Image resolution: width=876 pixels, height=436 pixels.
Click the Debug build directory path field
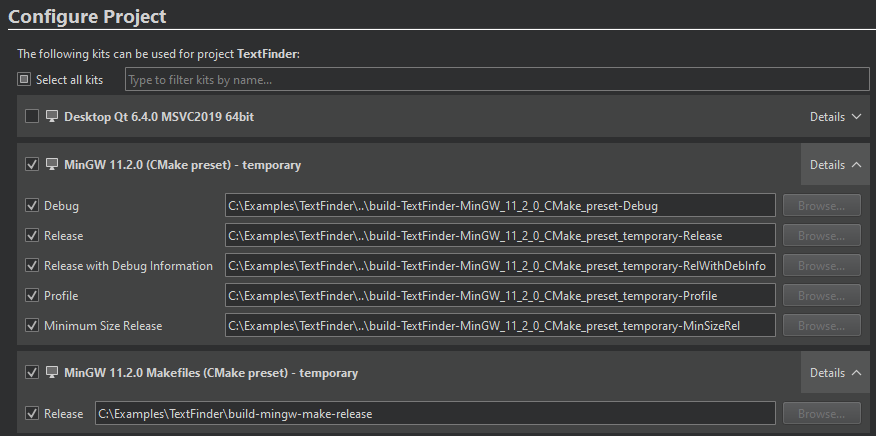coord(500,206)
